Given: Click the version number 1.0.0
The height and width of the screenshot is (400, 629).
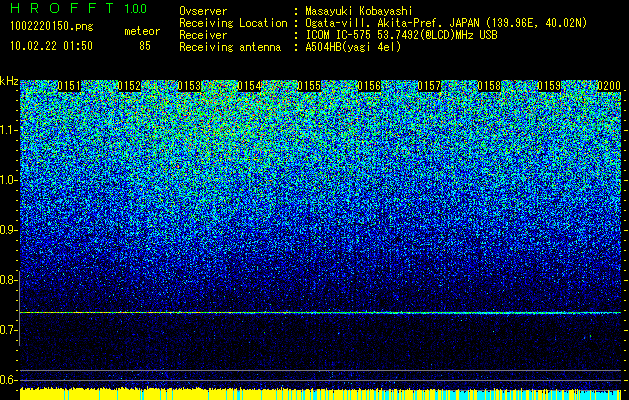Looking at the screenshot, I should (136, 9).
